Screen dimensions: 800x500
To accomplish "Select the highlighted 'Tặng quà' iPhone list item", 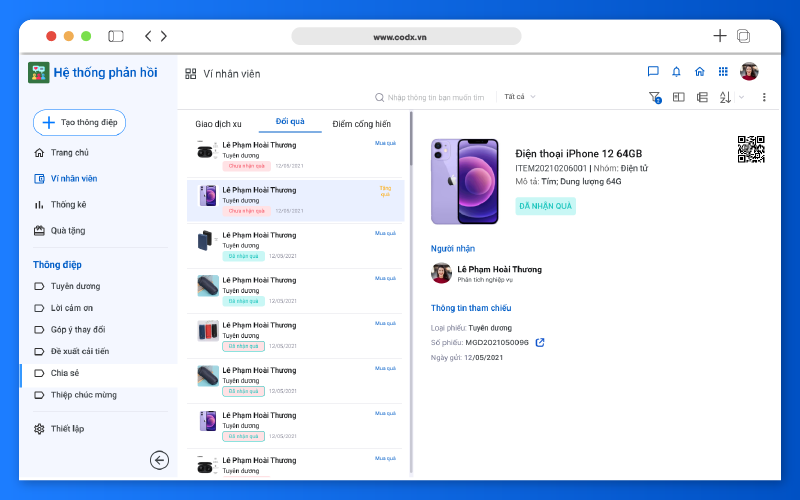I will click(x=295, y=200).
